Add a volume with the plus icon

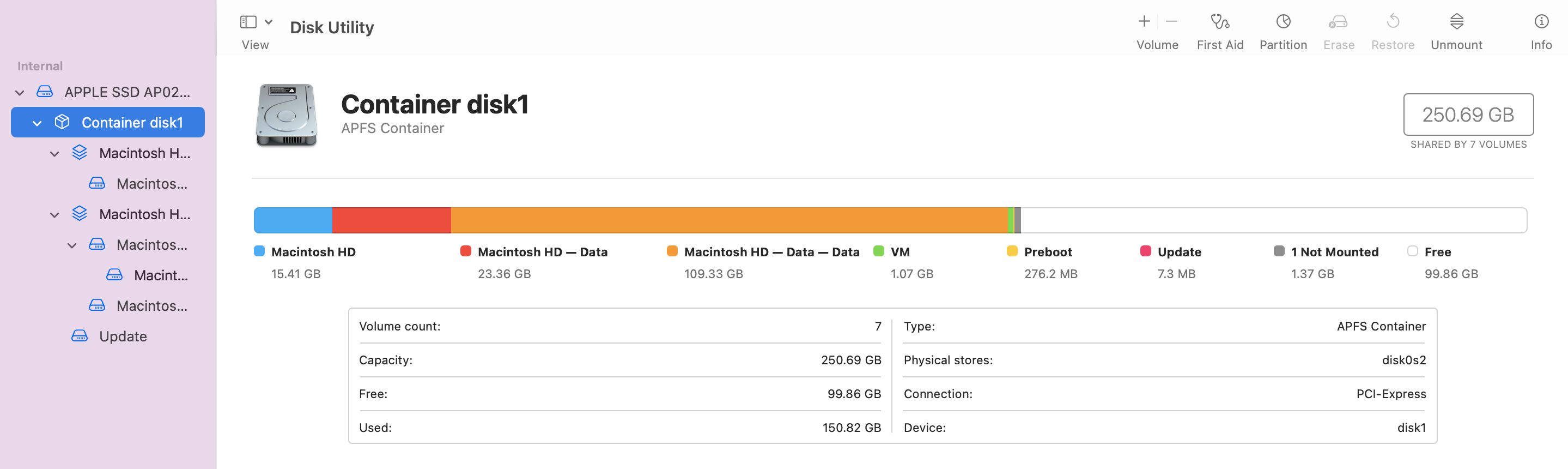(1144, 22)
